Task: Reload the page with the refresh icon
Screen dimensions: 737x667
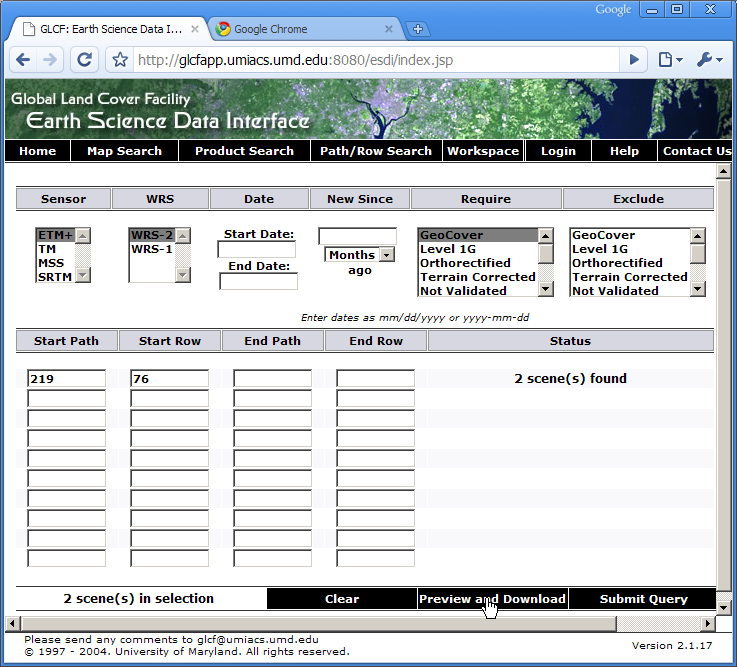Action: 84,60
